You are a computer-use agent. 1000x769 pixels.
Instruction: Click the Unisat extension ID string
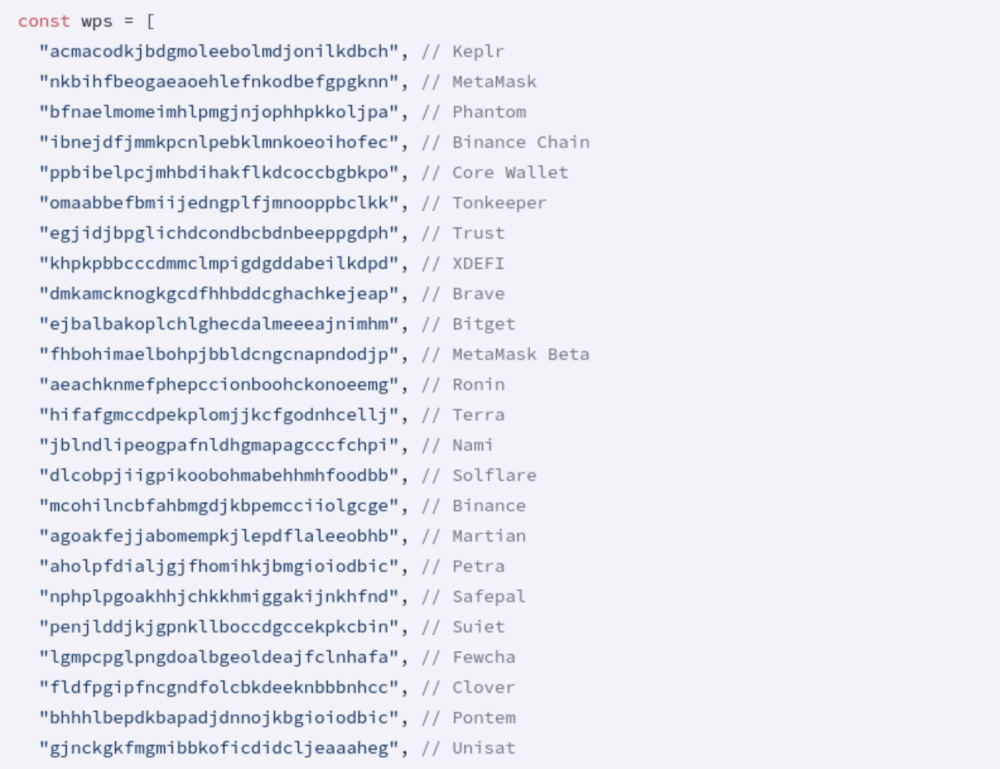(220, 748)
